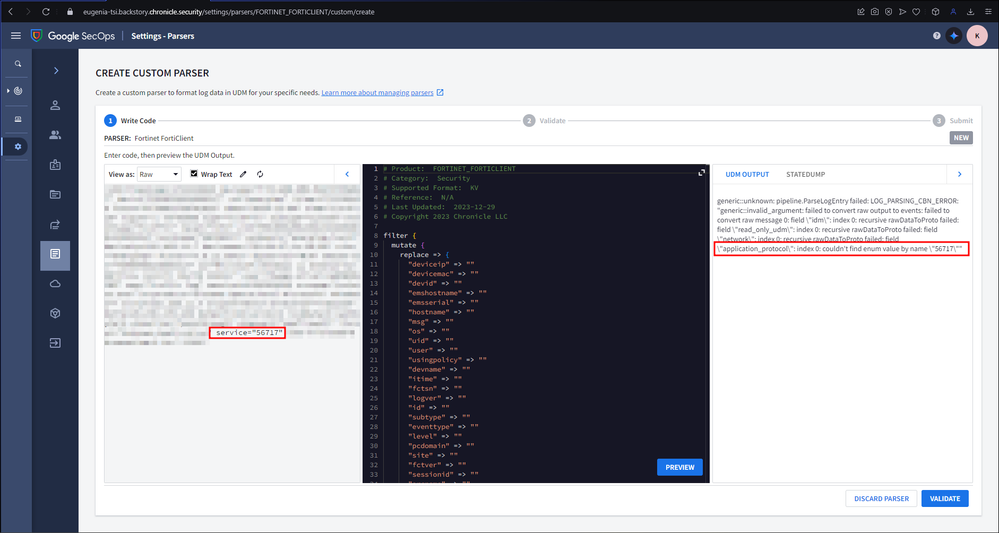Toggle the Wrap Text checkbox
999x533 pixels.
(x=194, y=174)
